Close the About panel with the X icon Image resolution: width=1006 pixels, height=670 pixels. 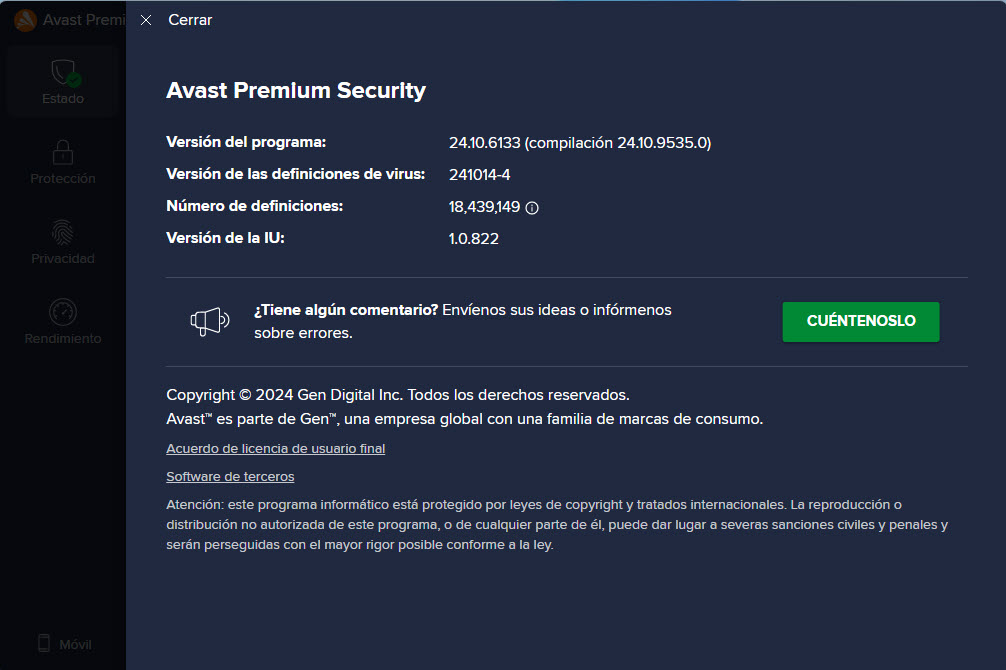[x=146, y=20]
